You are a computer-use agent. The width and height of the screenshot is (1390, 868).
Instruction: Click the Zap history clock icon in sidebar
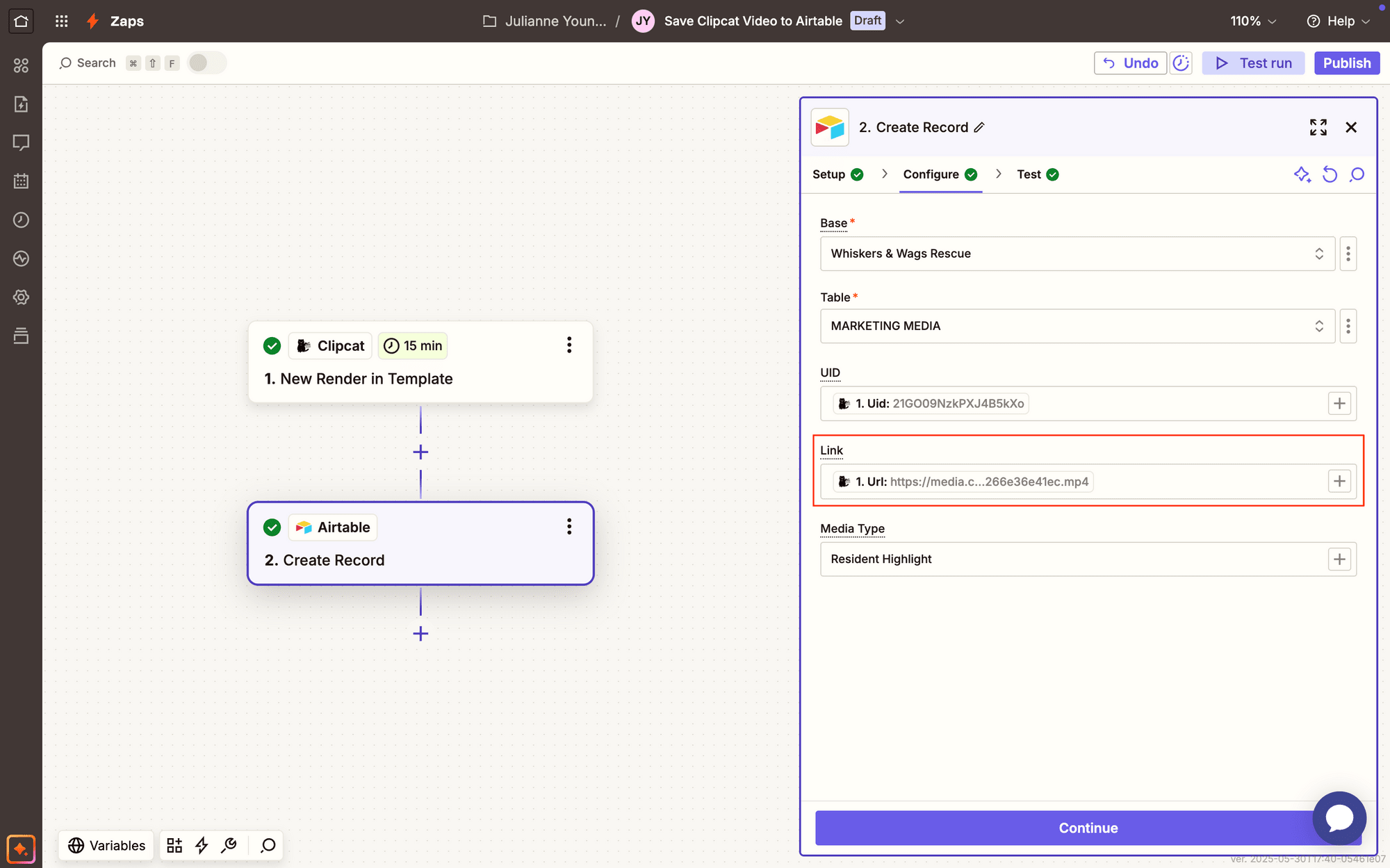pyautogui.click(x=21, y=220)
